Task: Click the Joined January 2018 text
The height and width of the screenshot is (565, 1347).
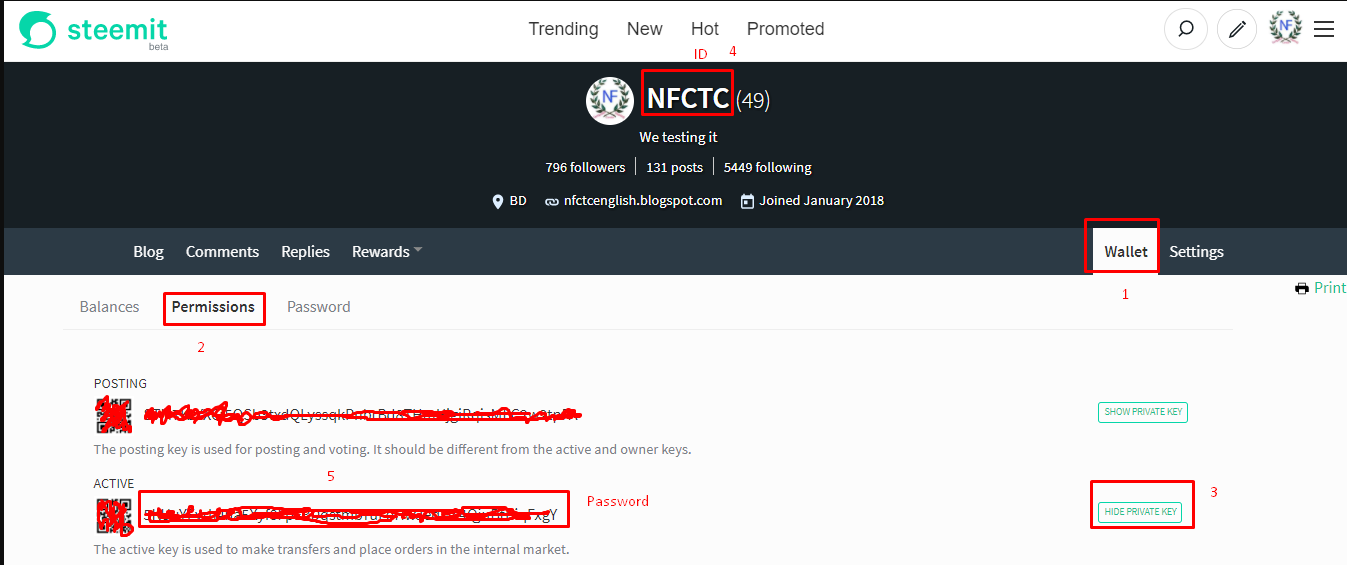Action: [821, 201]
